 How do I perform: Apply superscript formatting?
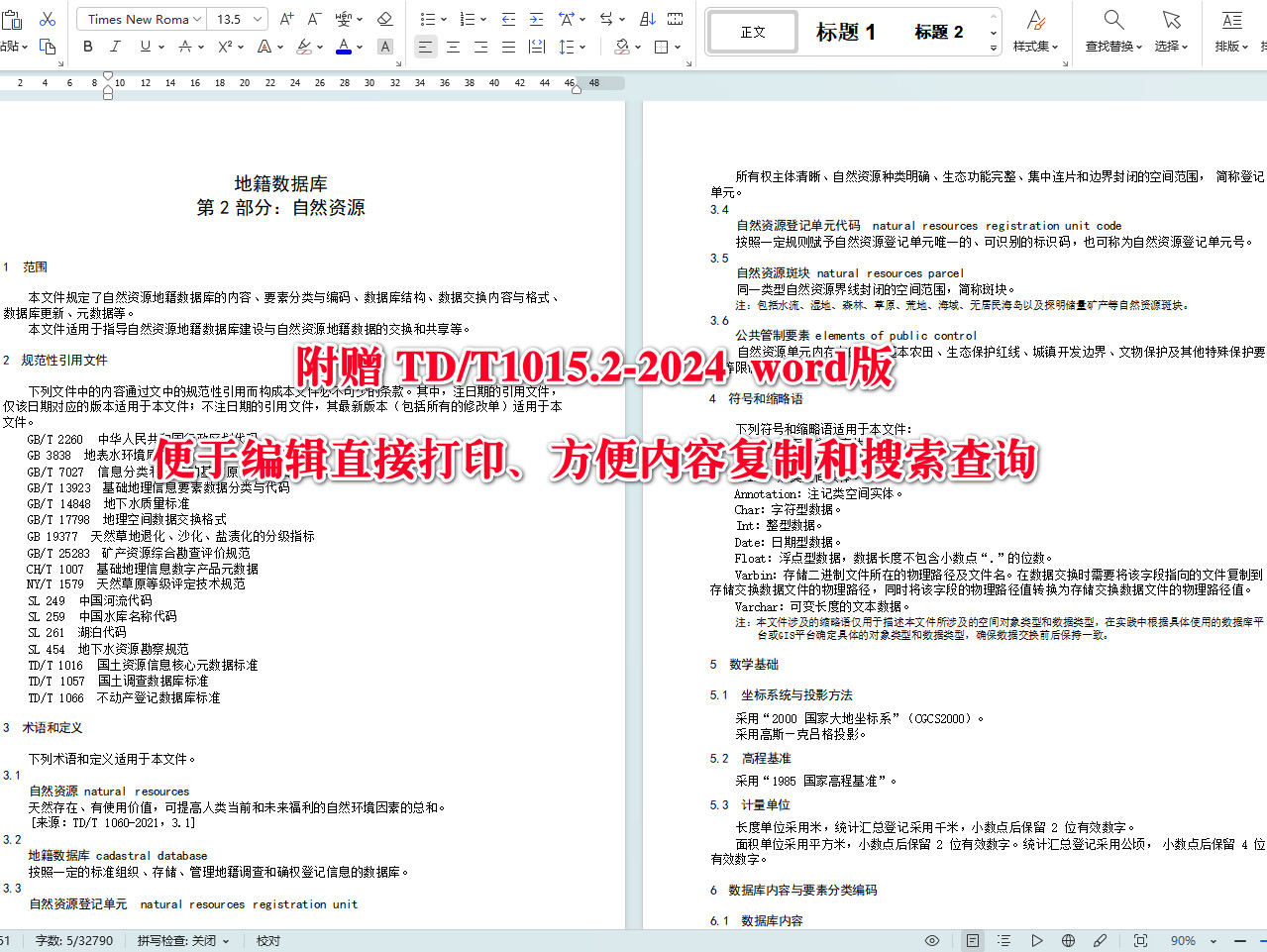[225, 47]
